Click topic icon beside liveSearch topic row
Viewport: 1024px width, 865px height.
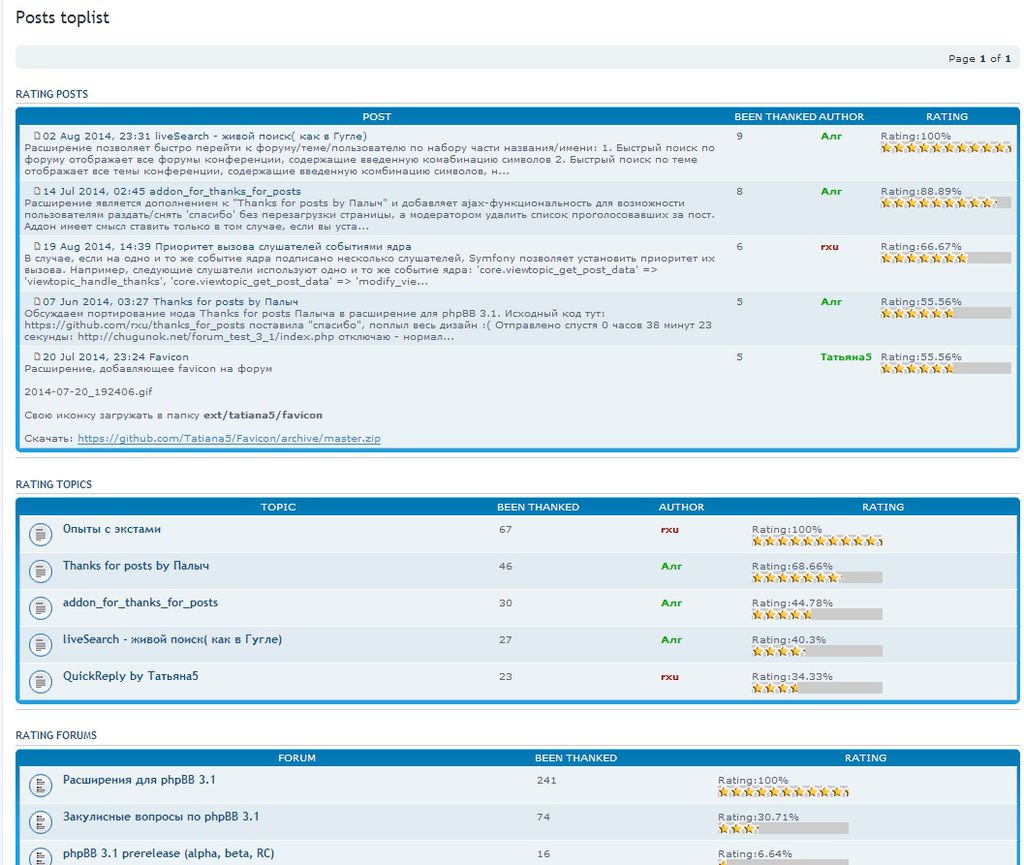coord(40,645)
